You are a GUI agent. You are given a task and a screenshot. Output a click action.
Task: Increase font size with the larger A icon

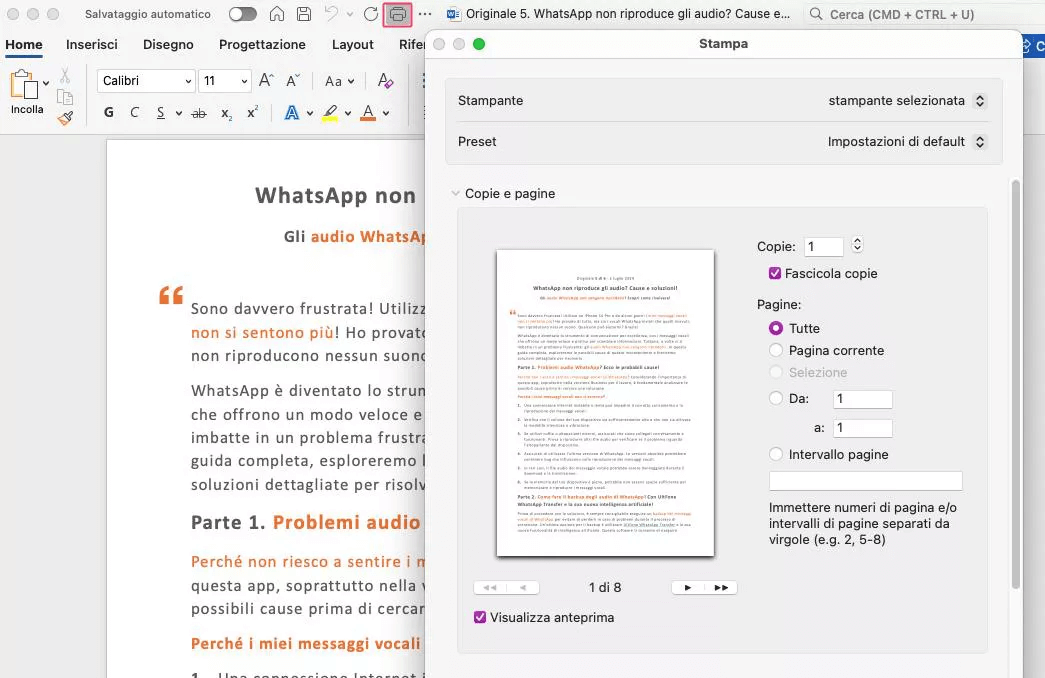pyautogui.click(x=266, y=81)
